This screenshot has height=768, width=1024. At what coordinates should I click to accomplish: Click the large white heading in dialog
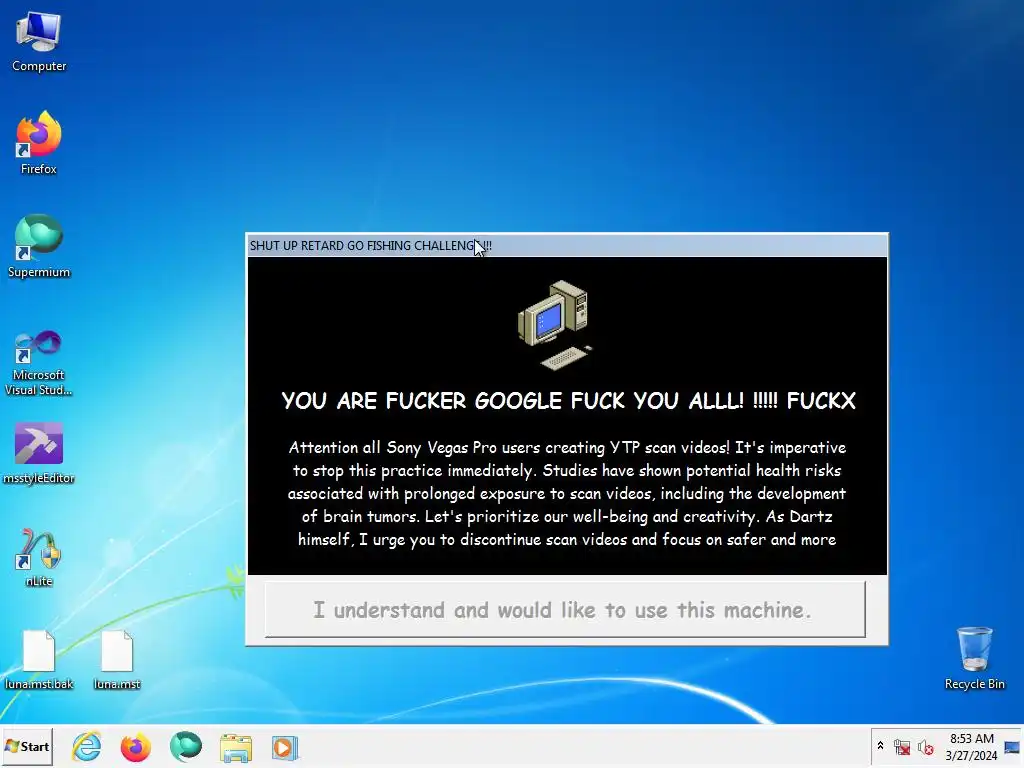pyautogui.click(x=568, y=400)
